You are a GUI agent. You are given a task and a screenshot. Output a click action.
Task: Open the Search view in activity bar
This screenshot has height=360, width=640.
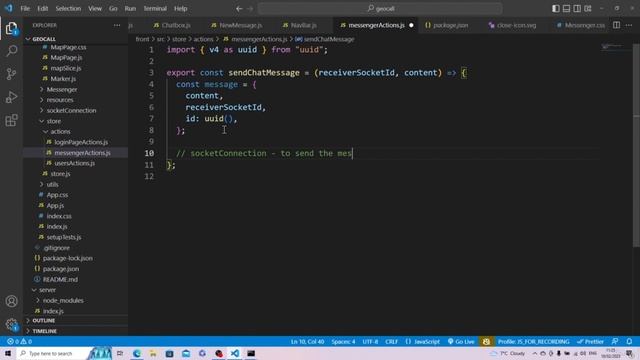pyautogui.click(x=11, y=51)
